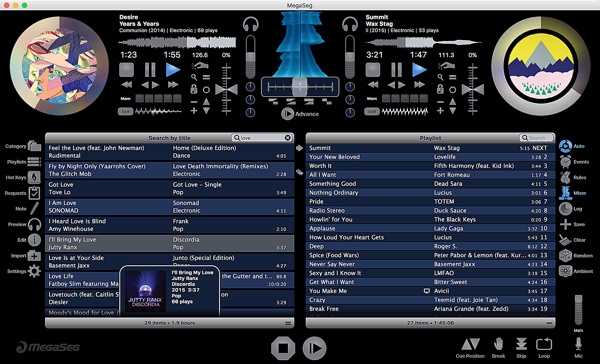The height and width of the screenshot is (364, 600).
Task: Click the Skip double-arrow icon
Action: pos(521,344)
